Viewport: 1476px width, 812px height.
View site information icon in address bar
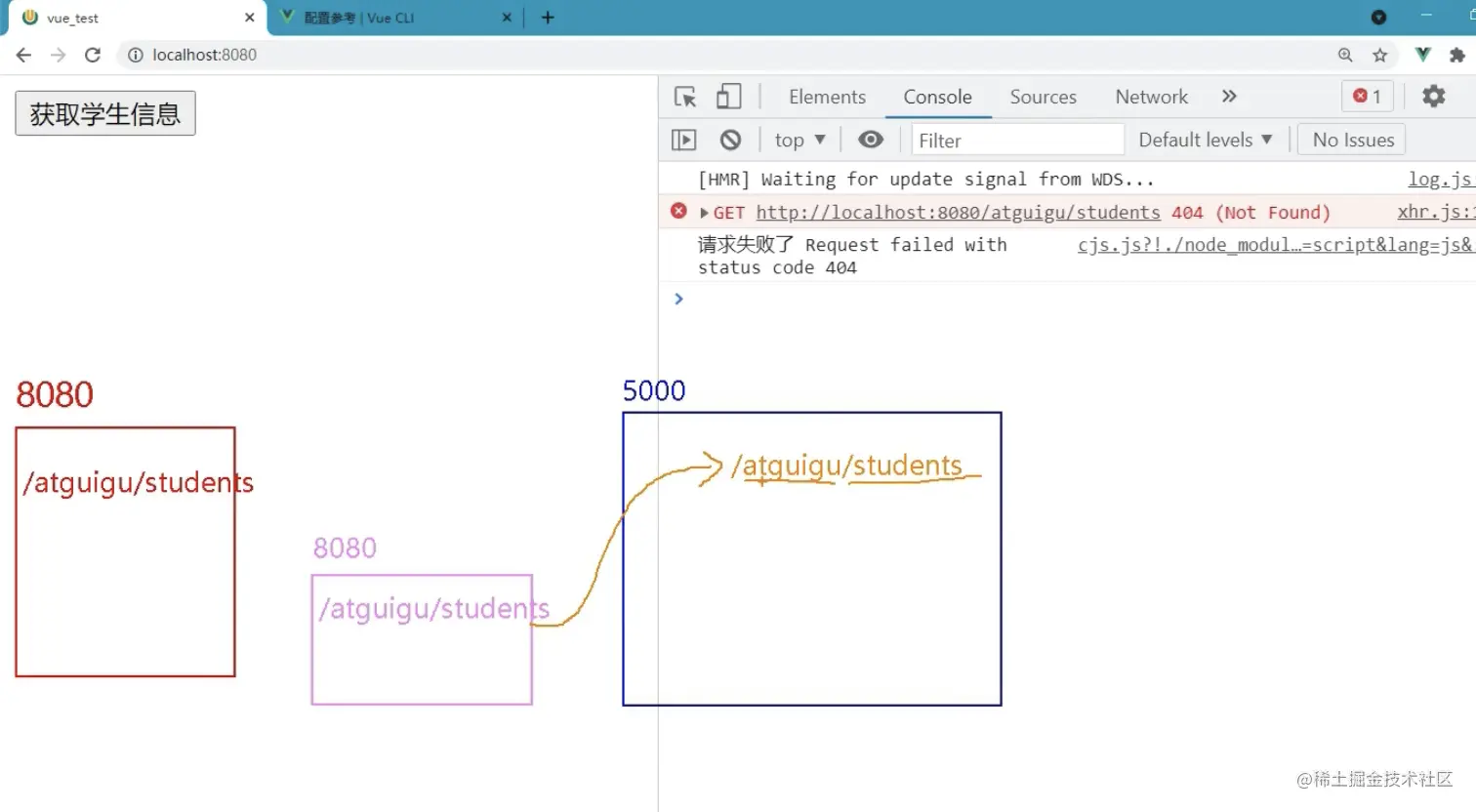136,55
